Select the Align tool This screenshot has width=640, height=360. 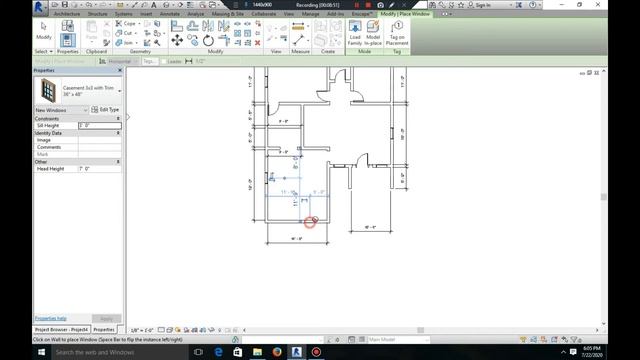(x=177, y=26)
